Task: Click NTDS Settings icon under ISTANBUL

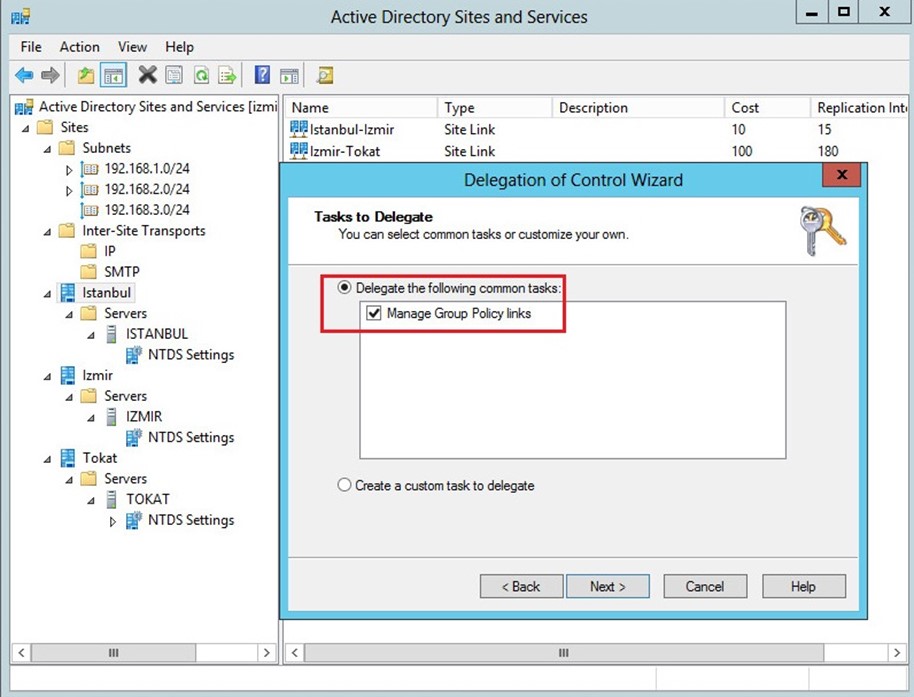Action: [134, 354]
